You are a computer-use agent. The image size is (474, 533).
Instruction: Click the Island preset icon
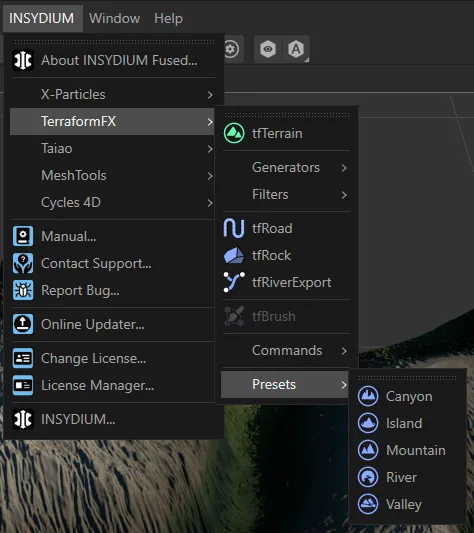point(368,423)
